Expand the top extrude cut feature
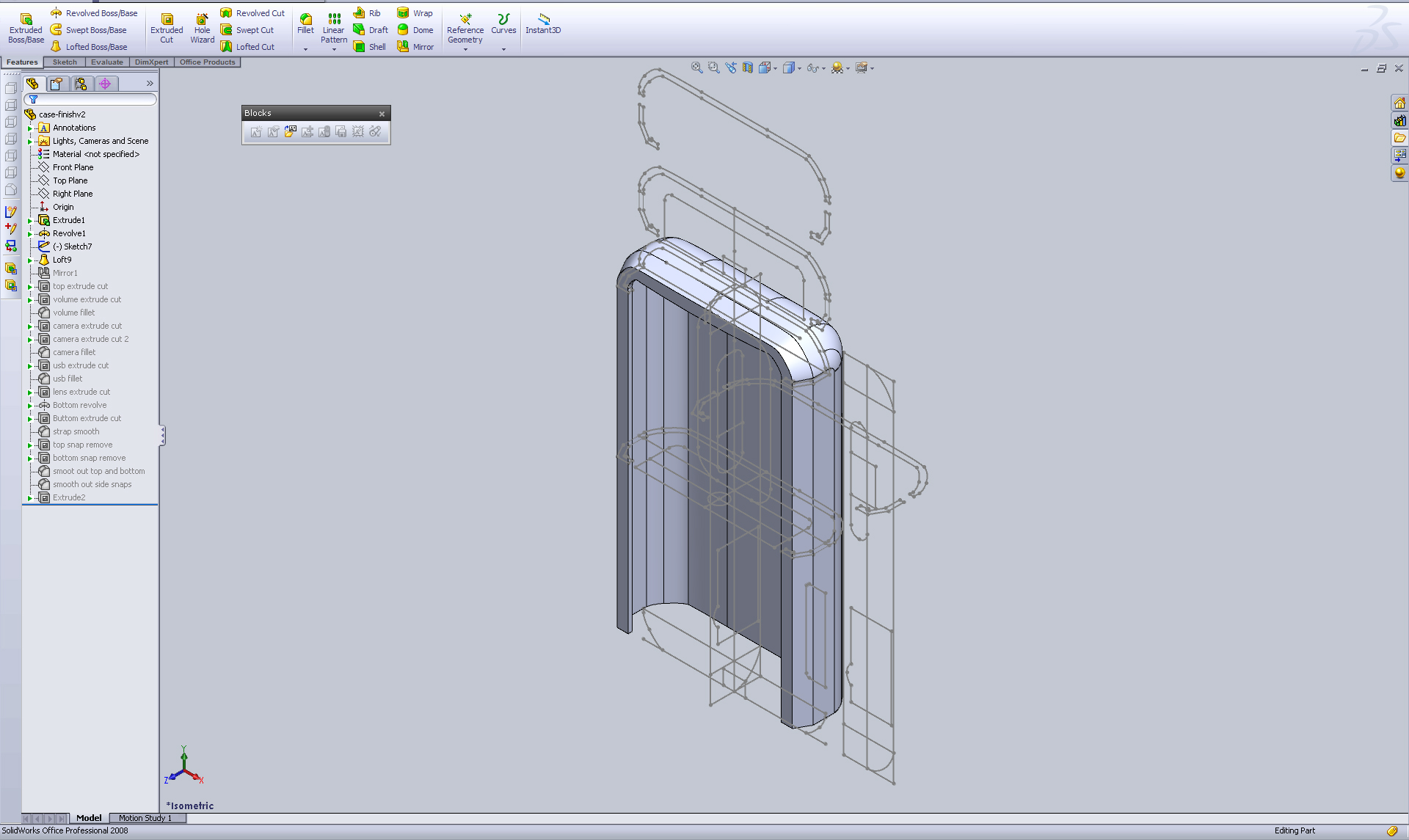This screenshot has height=840, width=1409. pyautogui.click(x=29, y=286)
